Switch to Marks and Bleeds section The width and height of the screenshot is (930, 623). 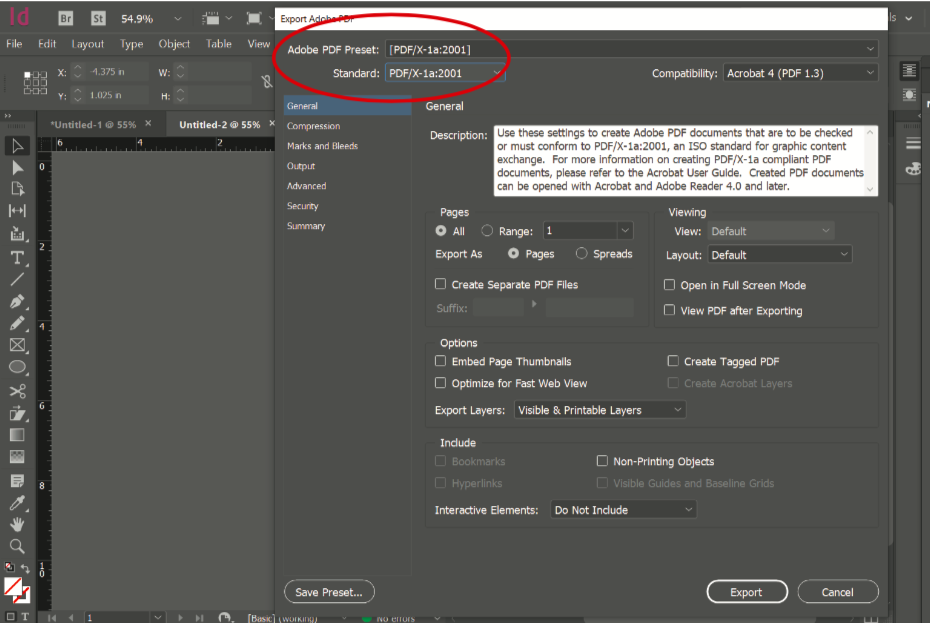pyautogui.click(x=322, y=146)
